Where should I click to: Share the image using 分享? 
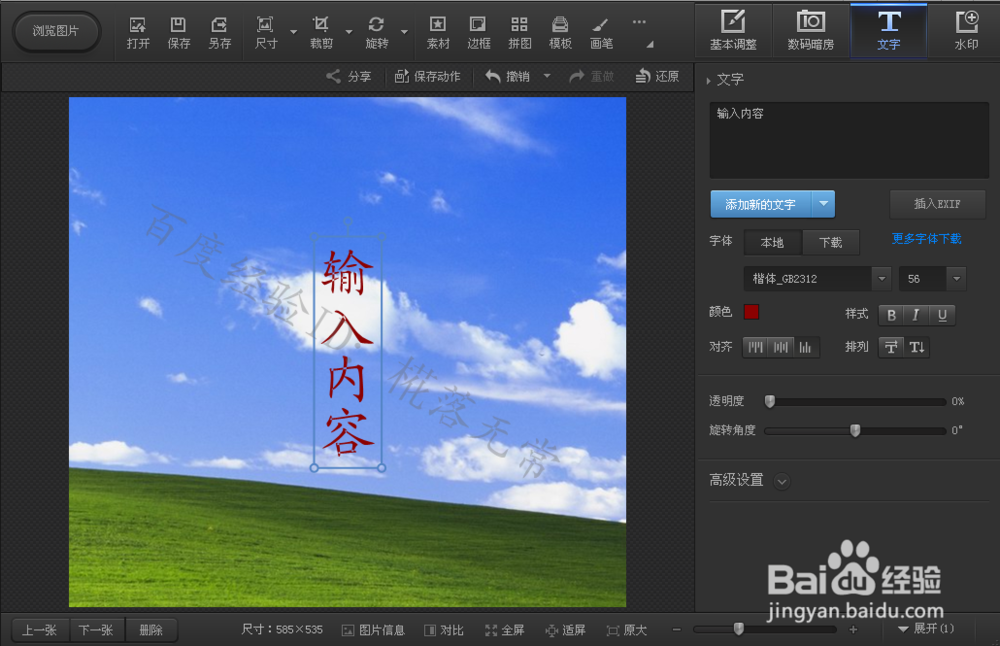click(x=348, y=77)
